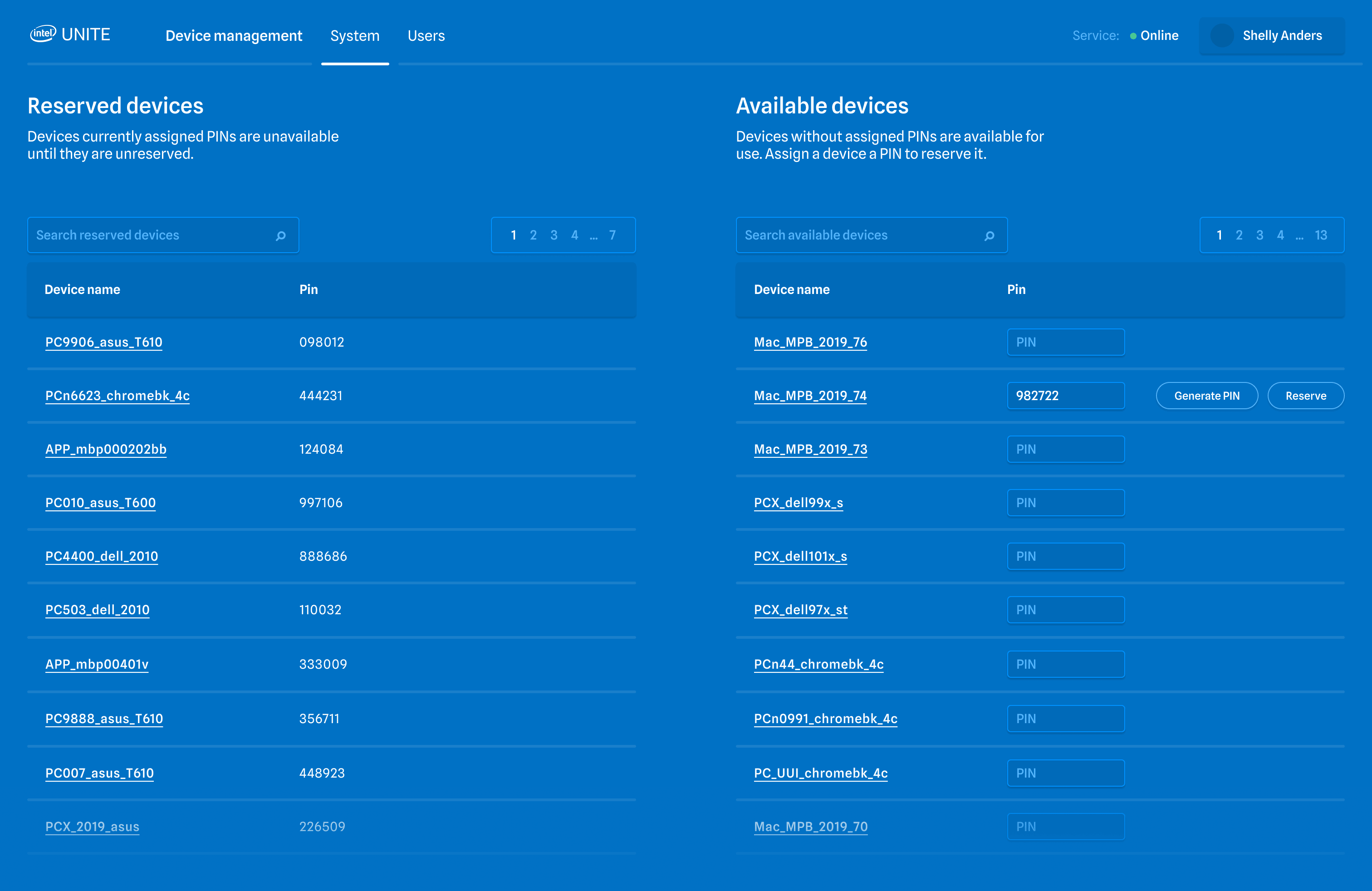Click the Reserve button

[1305, 396]
